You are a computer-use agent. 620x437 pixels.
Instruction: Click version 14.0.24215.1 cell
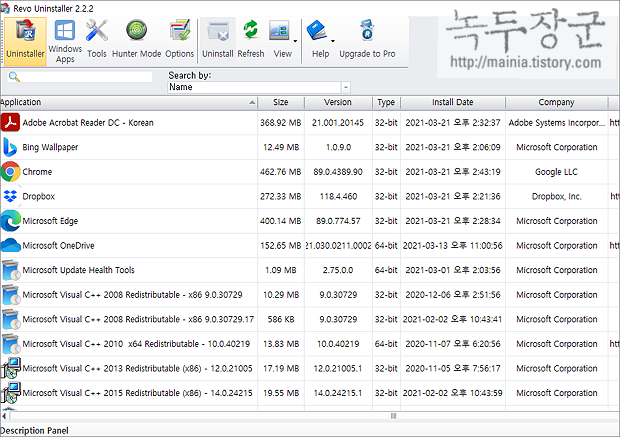[x=338, y=393]
